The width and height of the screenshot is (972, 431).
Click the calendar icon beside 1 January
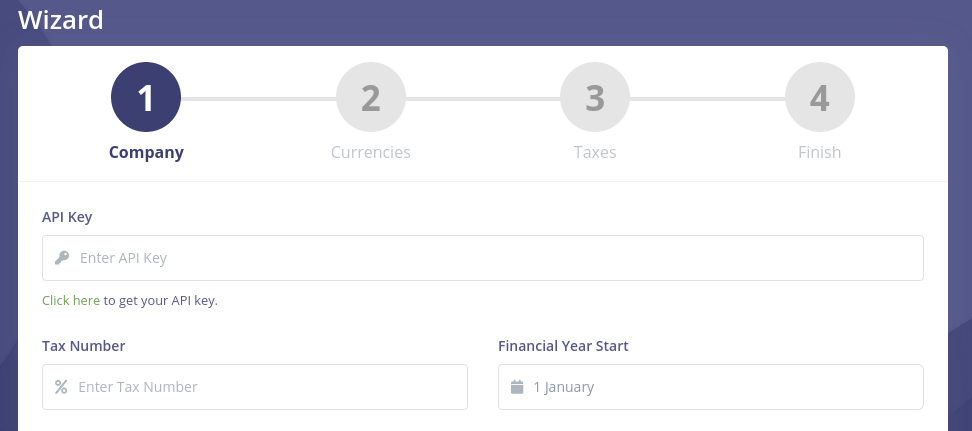pos(517,387)
